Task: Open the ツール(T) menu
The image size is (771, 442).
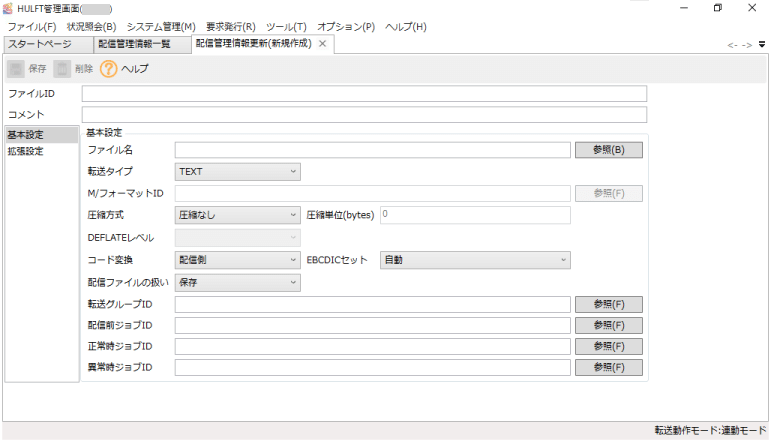Action: [286, 27]
